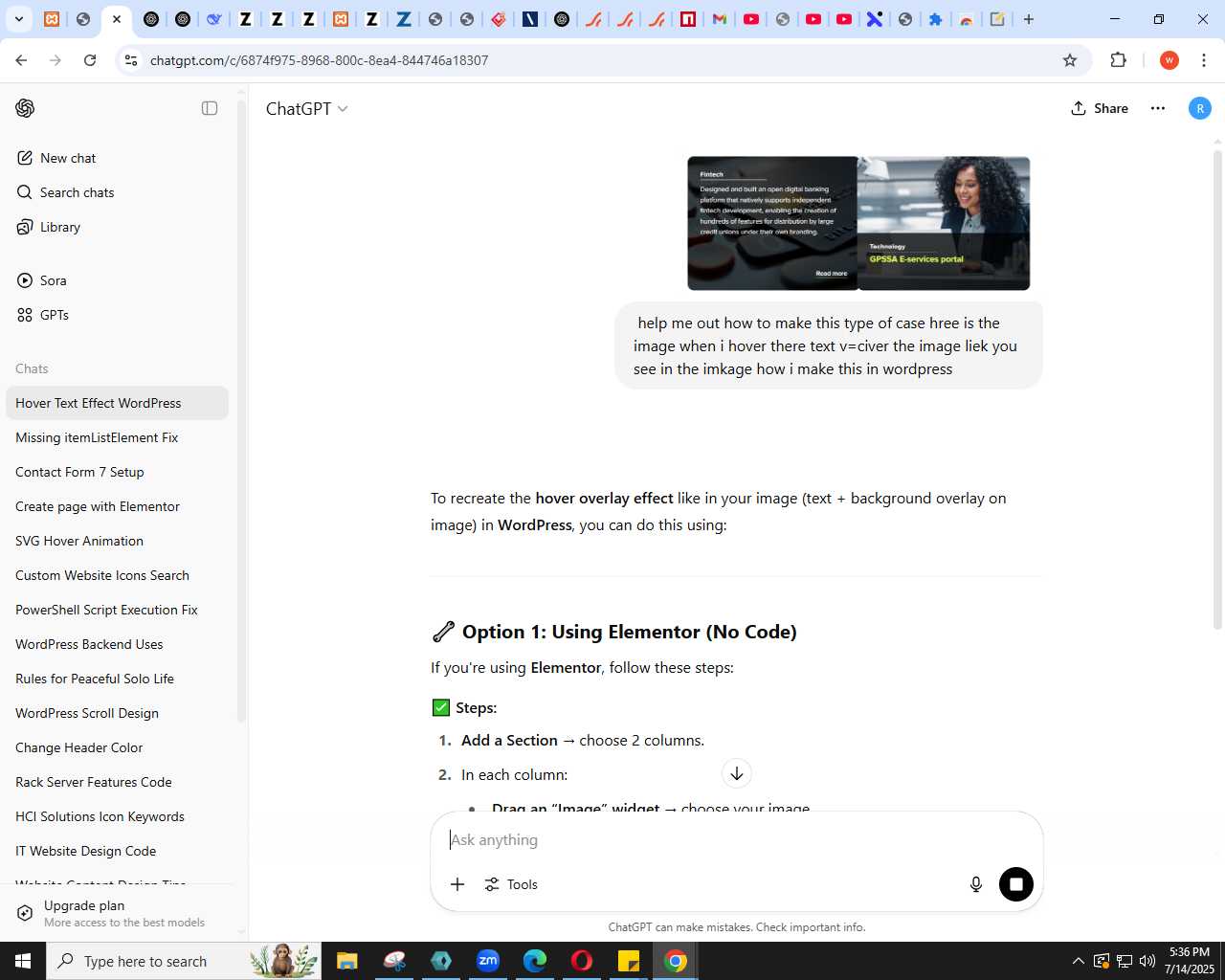Switch to the first tab
The height and width of the screenshot is (980, 1225).
(52, 19)
